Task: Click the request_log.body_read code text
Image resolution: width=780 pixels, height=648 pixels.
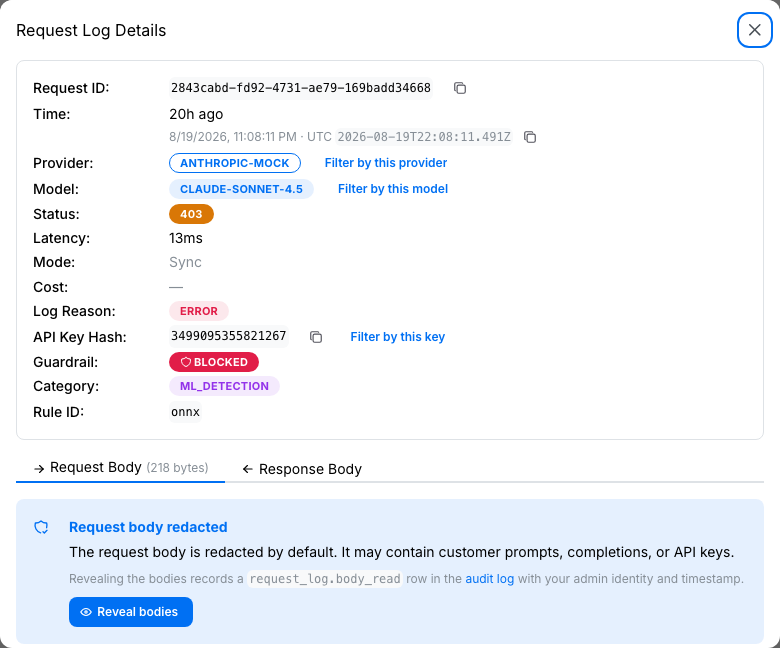Action: 324,579
